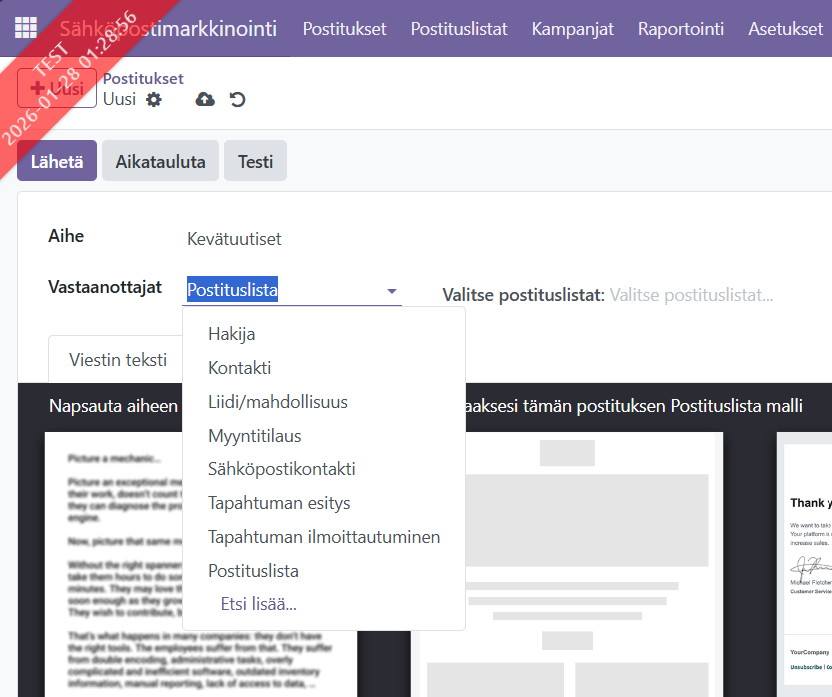Switch to the Viestin teksti tab

tap(118, 360)
